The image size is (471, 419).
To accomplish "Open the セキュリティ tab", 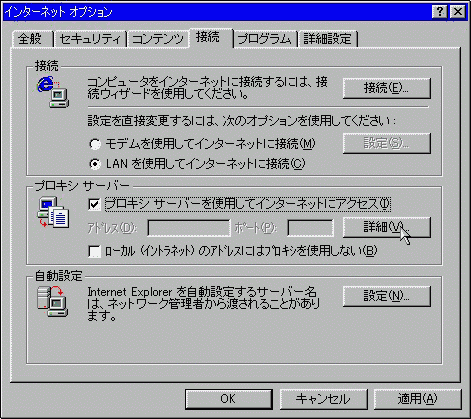I will (x=90, y=39).
